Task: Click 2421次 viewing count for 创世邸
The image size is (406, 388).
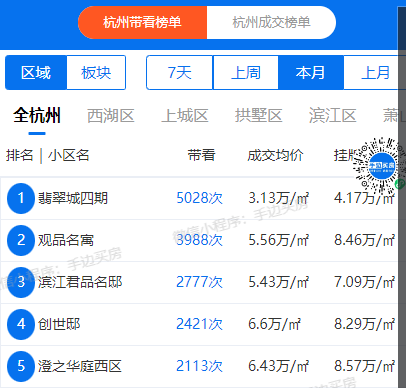Action: coord(199,324)
